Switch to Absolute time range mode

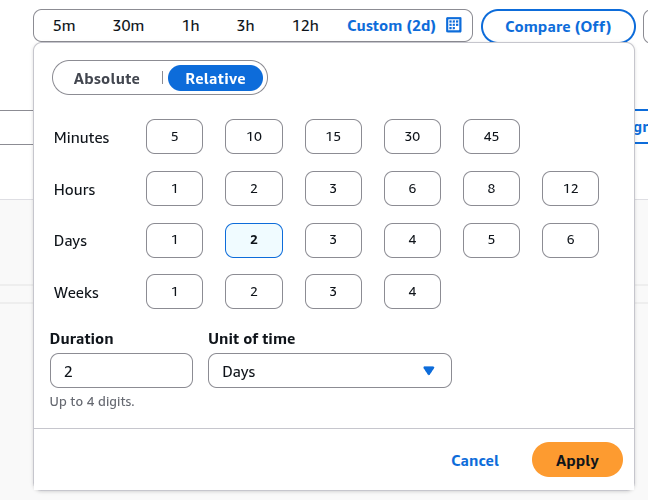click(x=106, y=78)
